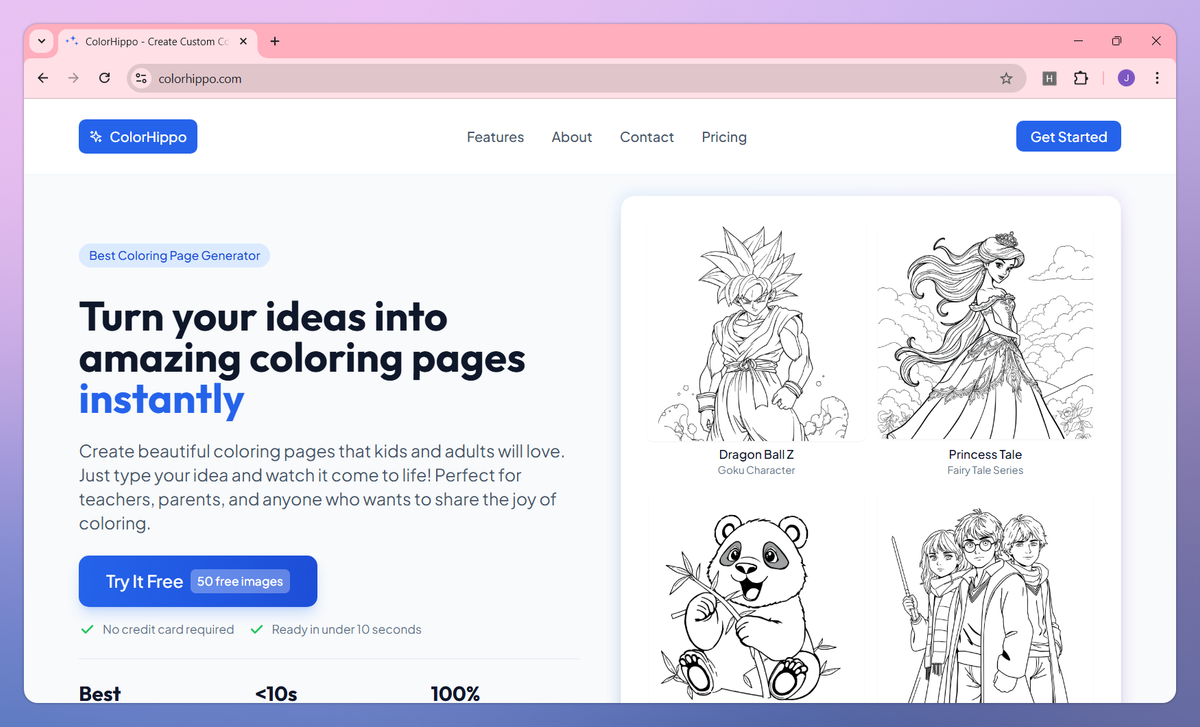This screenshot has width=1200, height=727.
Task: Click the Best Coloring Page Generator badge
Action: click(x=174, y=256)
